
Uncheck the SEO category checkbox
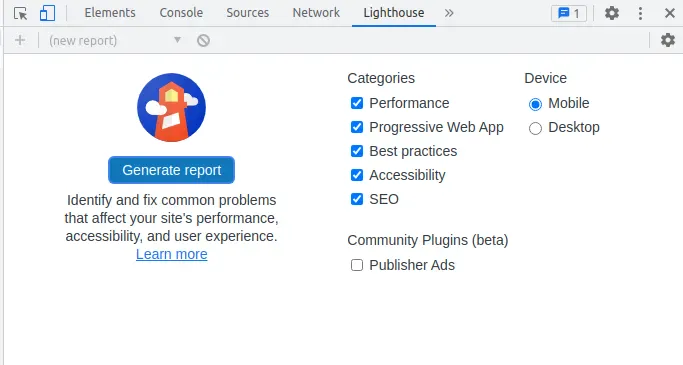point(357,199)
